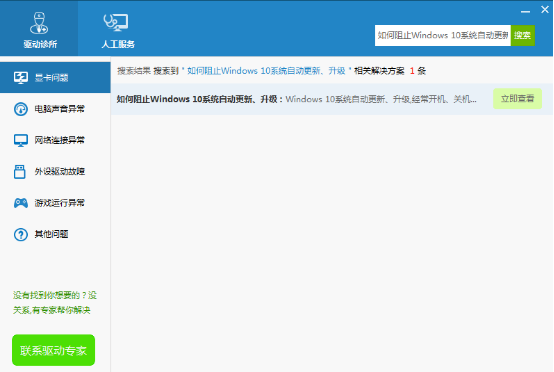Select the 游戏运行异常 gamepad icon
Viewport: 554px width, 372px height.
coord(20,203)
